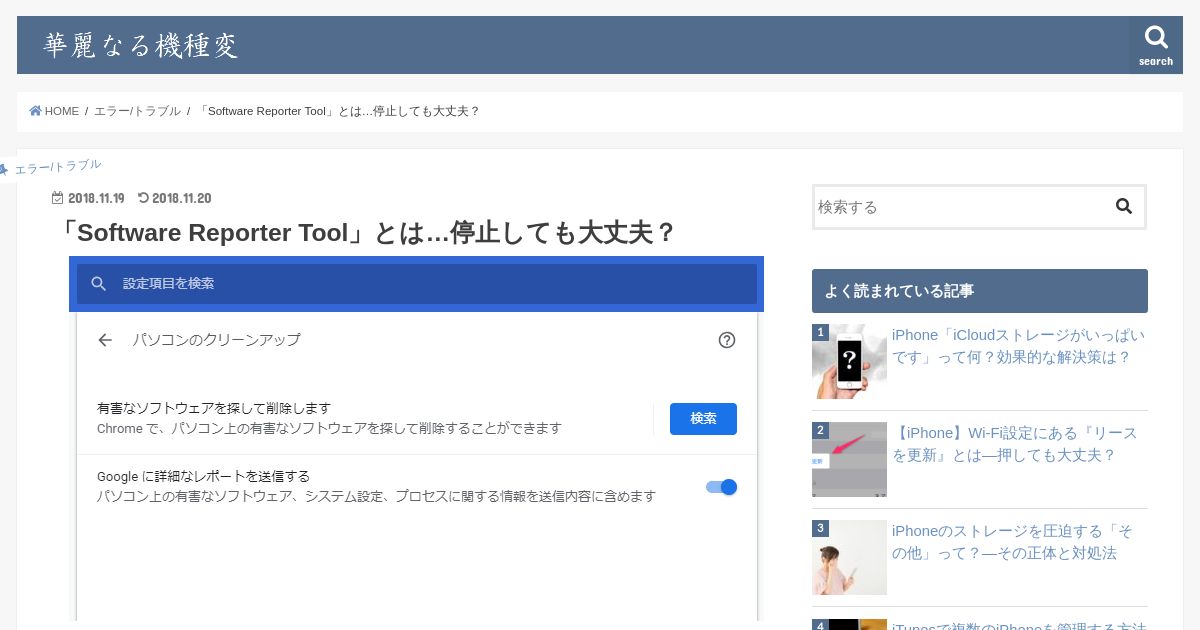Focus the 検索する sidebar search field
The height and width of the screenshot is (630, 1200).
tap(962, 207)
